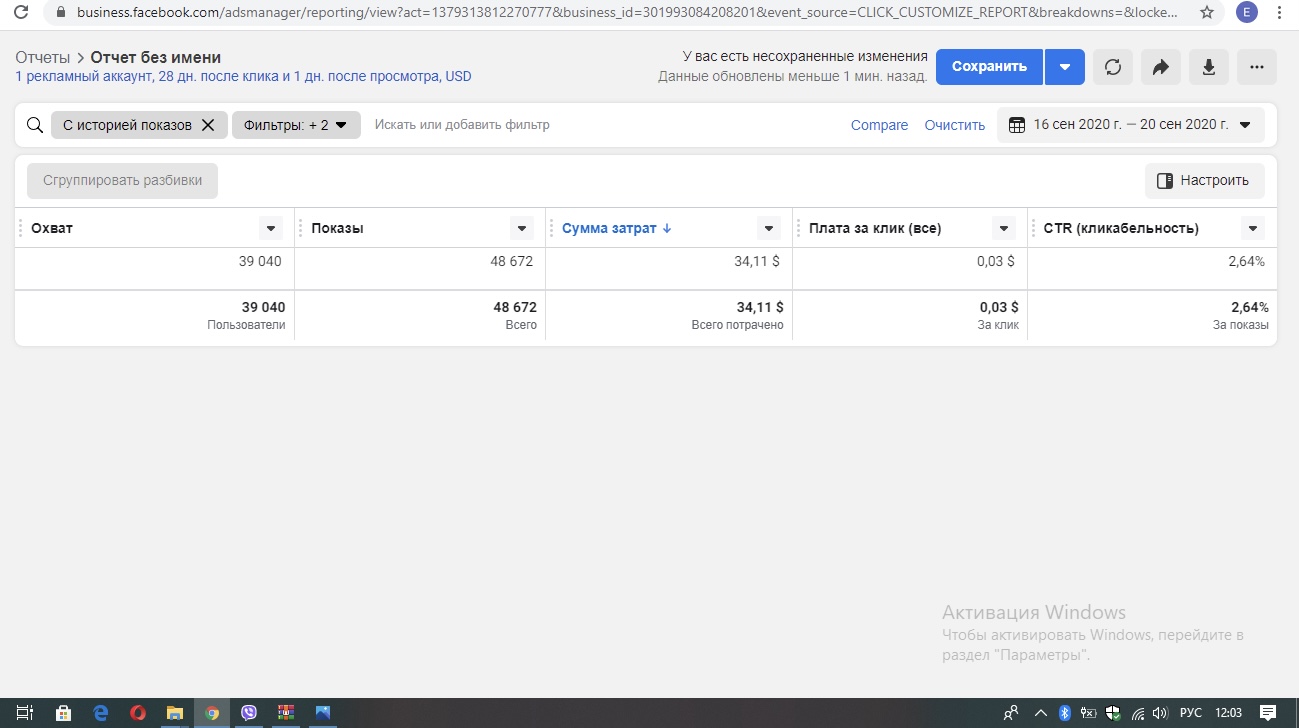Open the volume speaker tray icon
The image size is (1299, 728).
[x=1162, y=713]
